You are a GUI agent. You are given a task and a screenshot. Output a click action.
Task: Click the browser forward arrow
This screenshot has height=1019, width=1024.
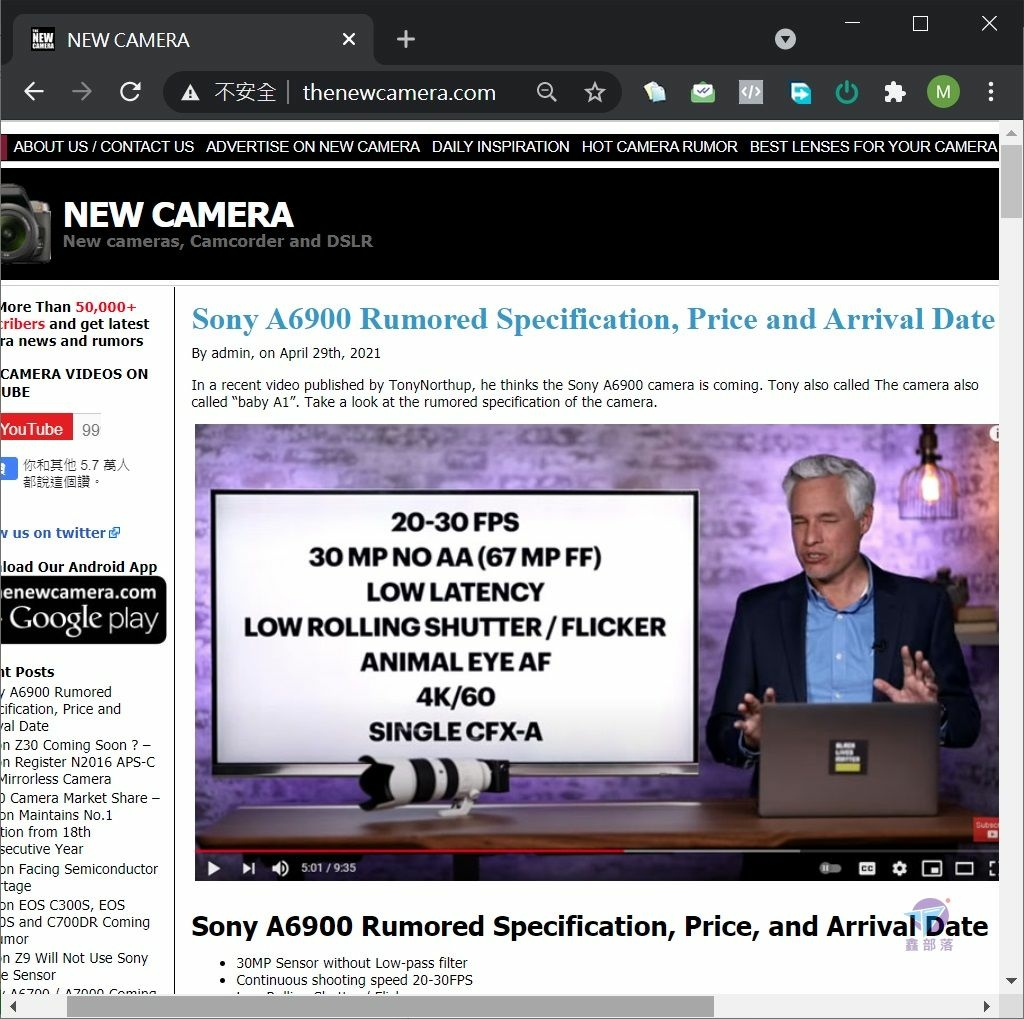(x=82, y=91)
